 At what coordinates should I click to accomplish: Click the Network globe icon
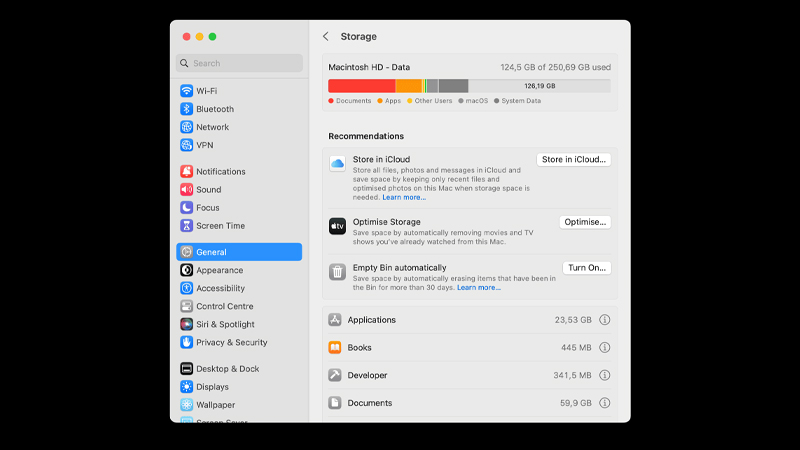[187, 127]
